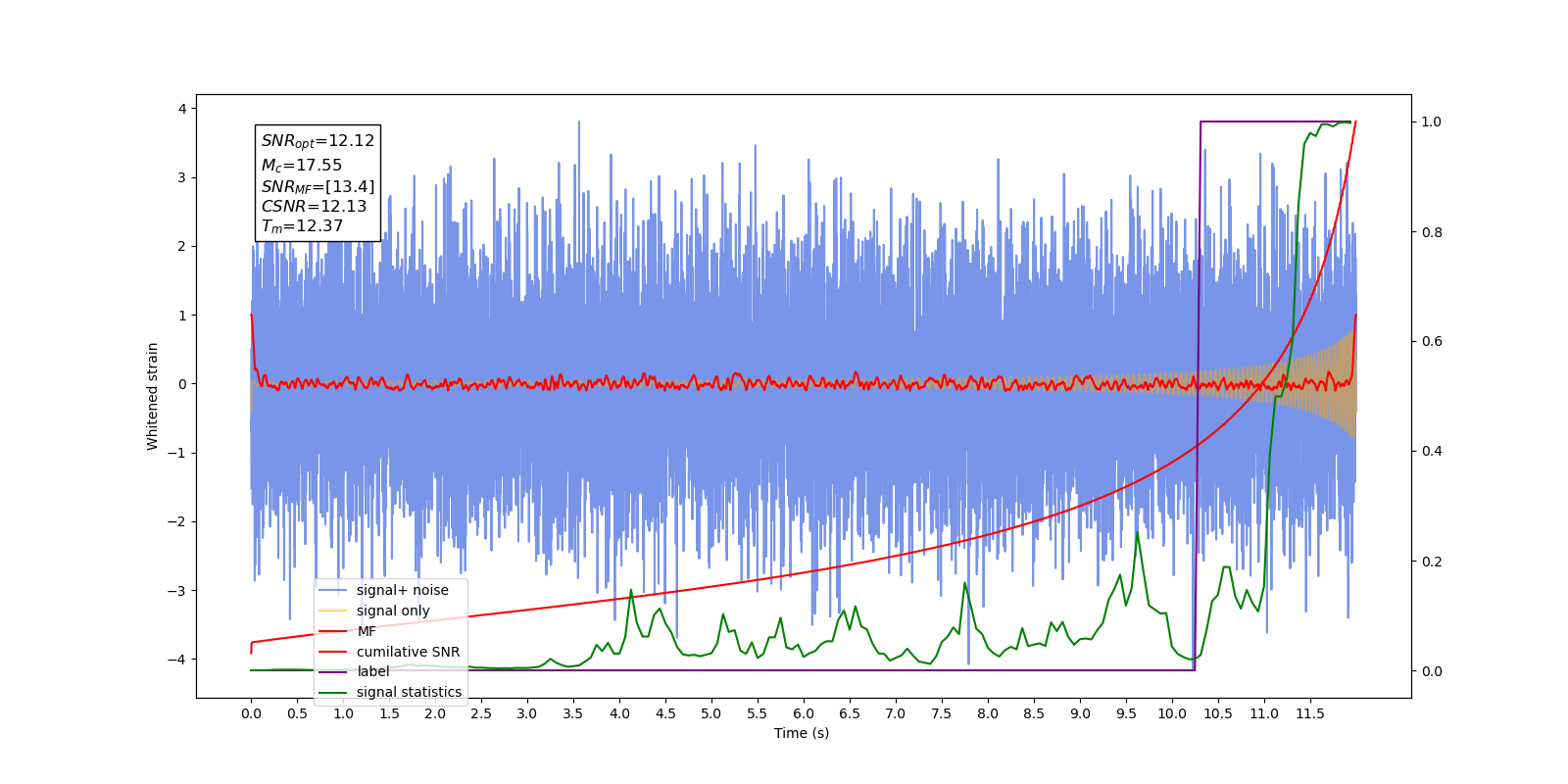Click the x-axis tick label 2.5
Viewport: 1568px width, 784px height.
pyautogui.click(x=481, y=713)
